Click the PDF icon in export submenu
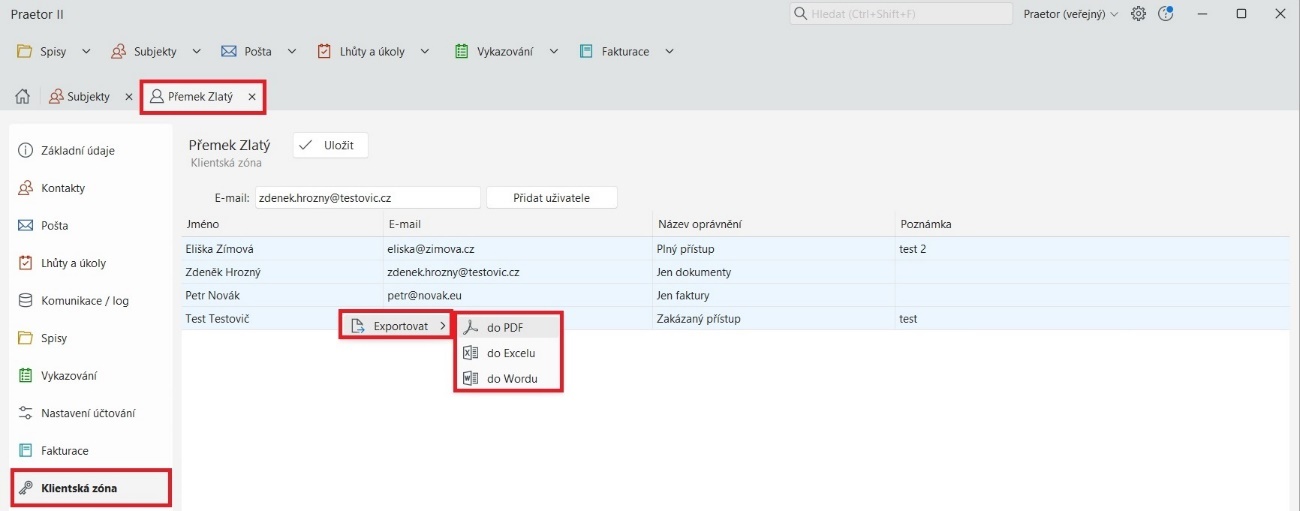 click(x=471, y=327)
